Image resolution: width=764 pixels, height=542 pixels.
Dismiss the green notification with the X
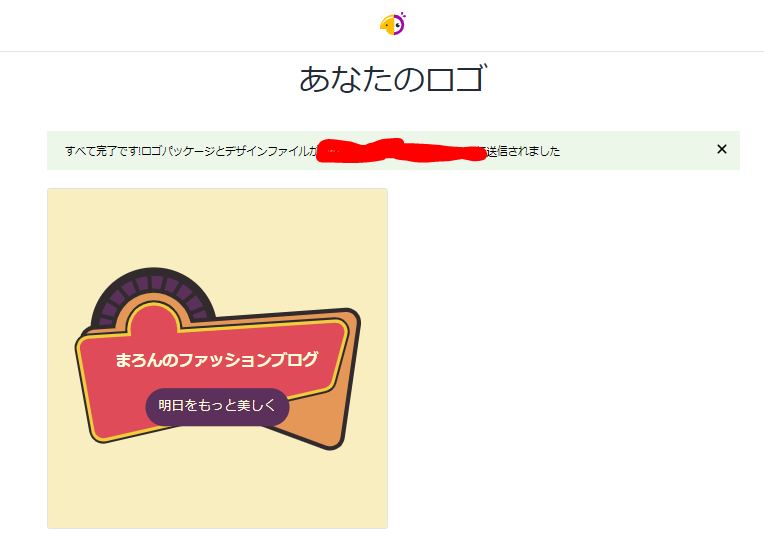pos(722,149)
